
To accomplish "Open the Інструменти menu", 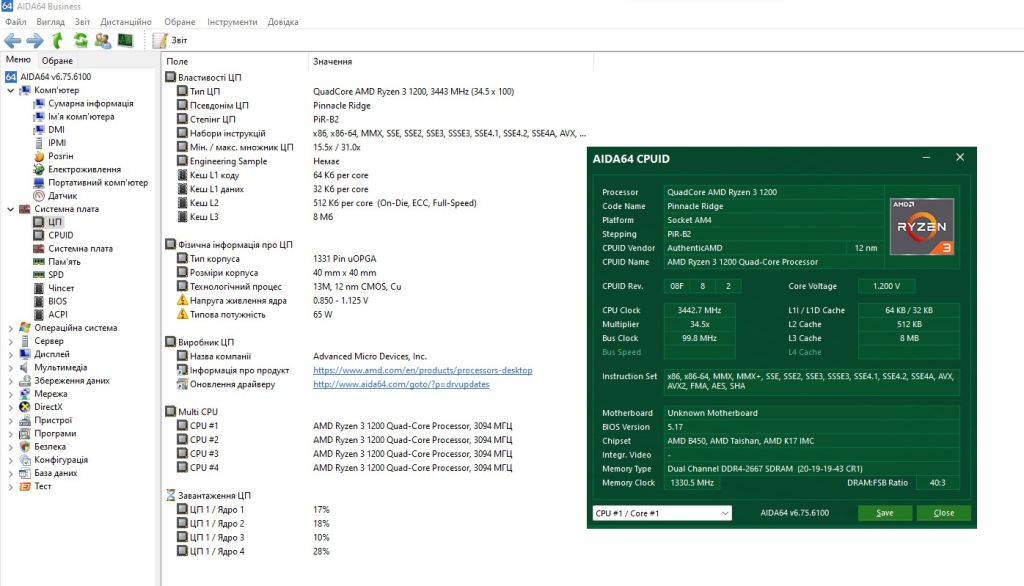I will (x=232, y=22).
